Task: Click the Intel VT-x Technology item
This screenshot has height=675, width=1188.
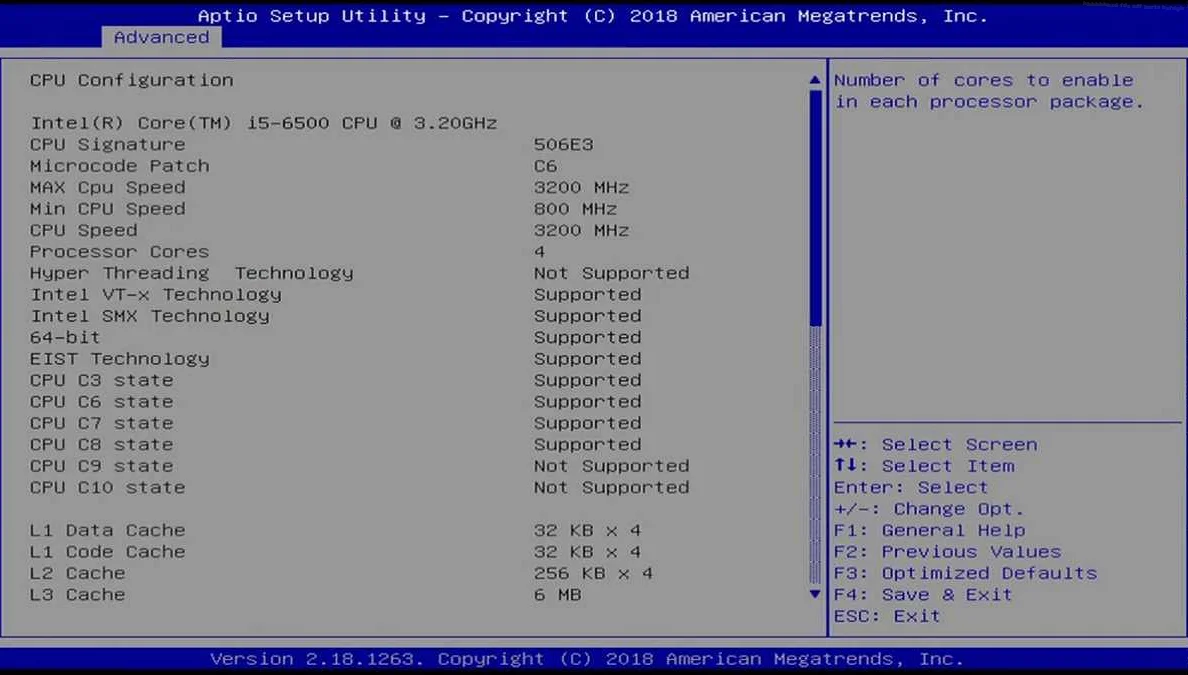Action: point(155,295)
